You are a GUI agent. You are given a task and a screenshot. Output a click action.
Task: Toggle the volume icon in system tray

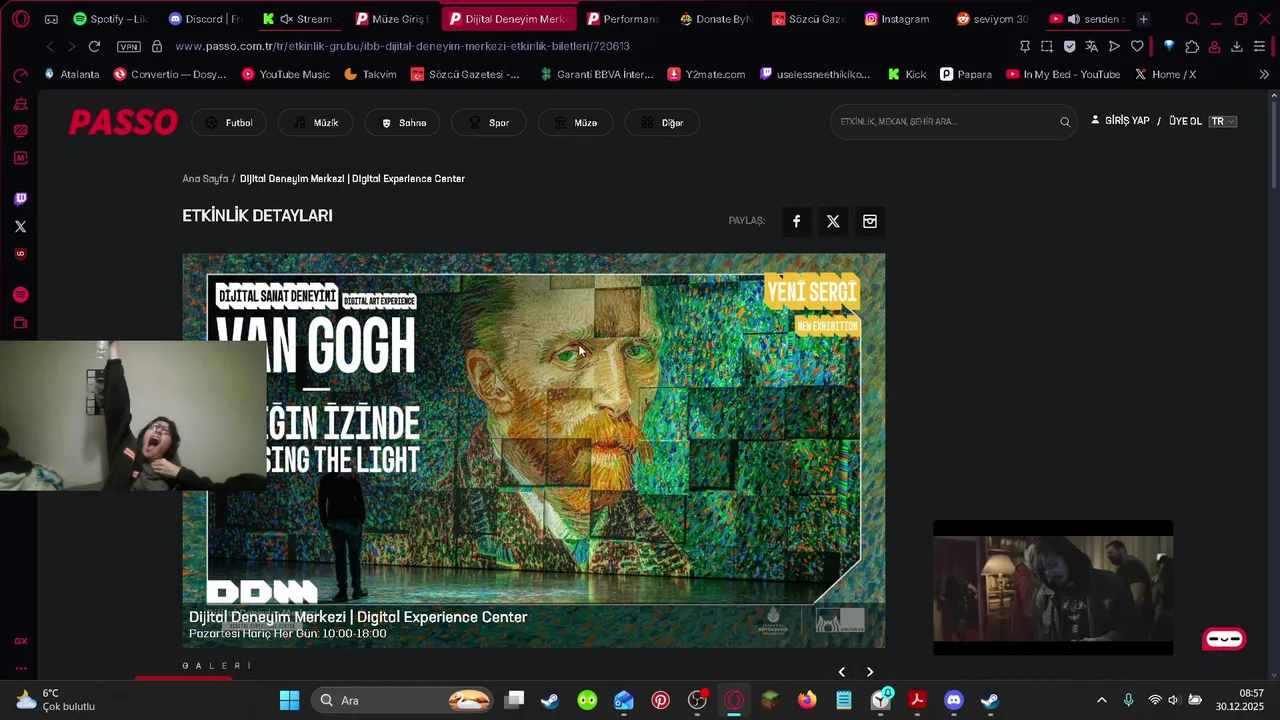pyautogui.click(x=1173, y=700)
